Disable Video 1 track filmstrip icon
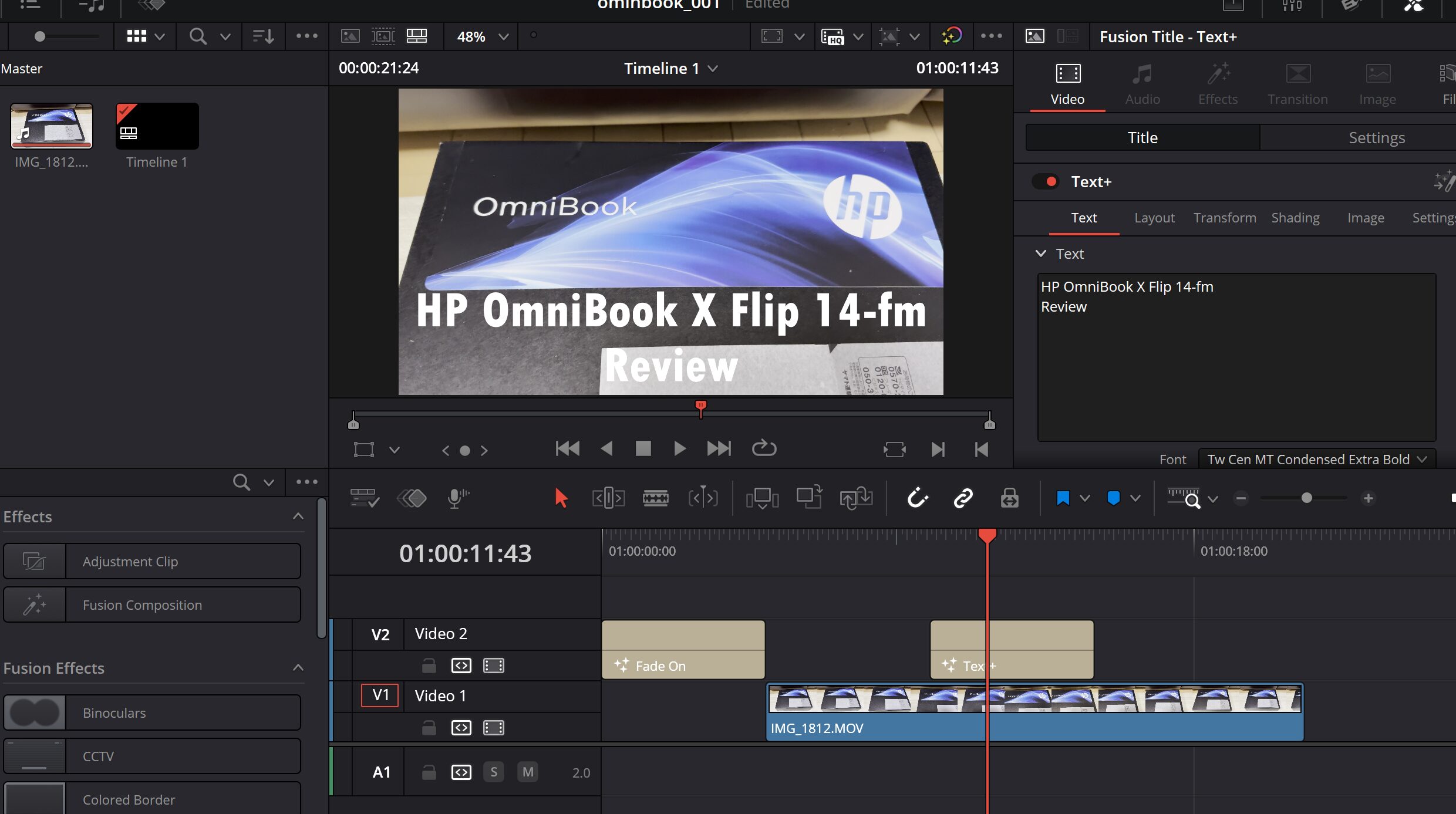The image size is (1456, 814). pyautogui.click(x=493, y=728)
